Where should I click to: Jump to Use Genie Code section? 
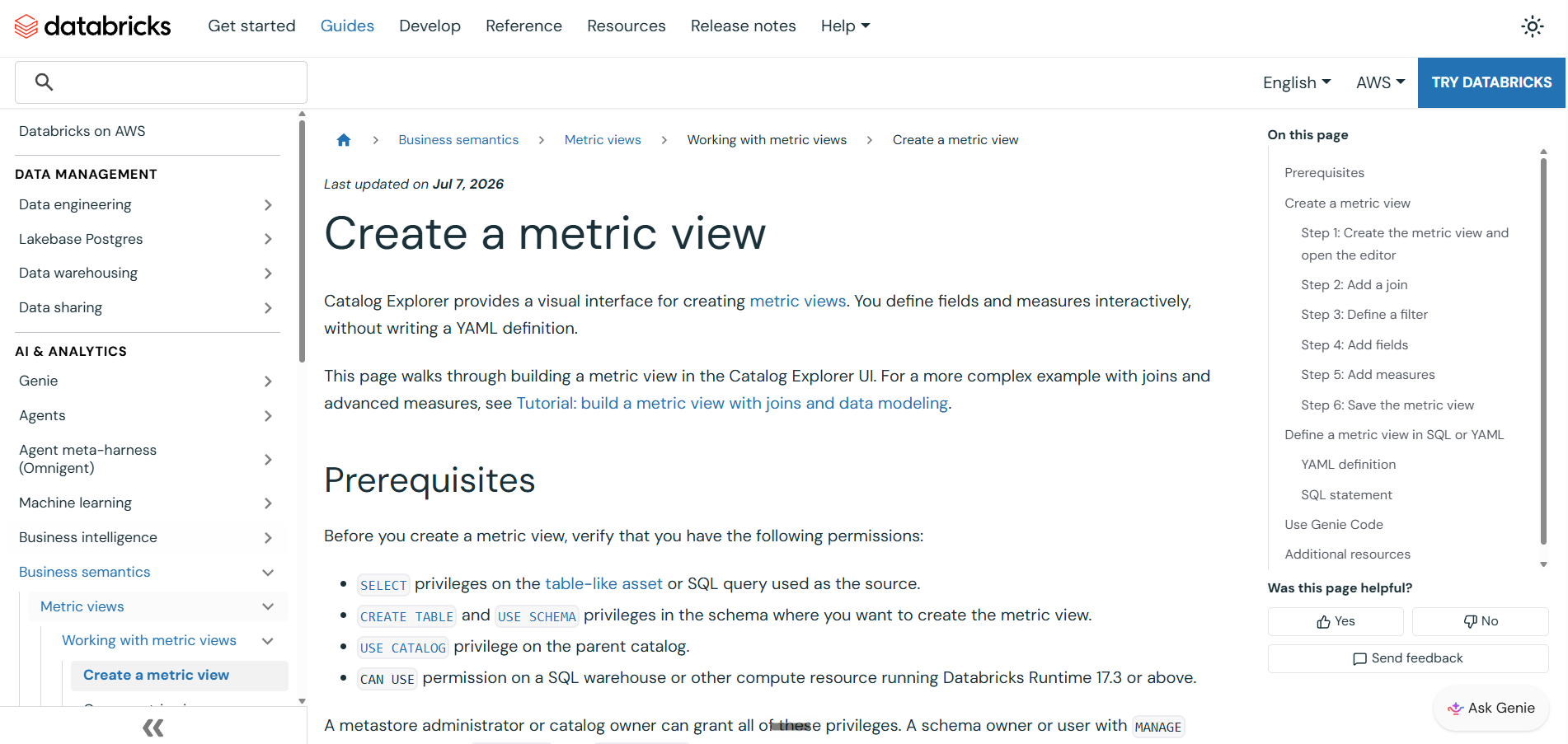1333,525
